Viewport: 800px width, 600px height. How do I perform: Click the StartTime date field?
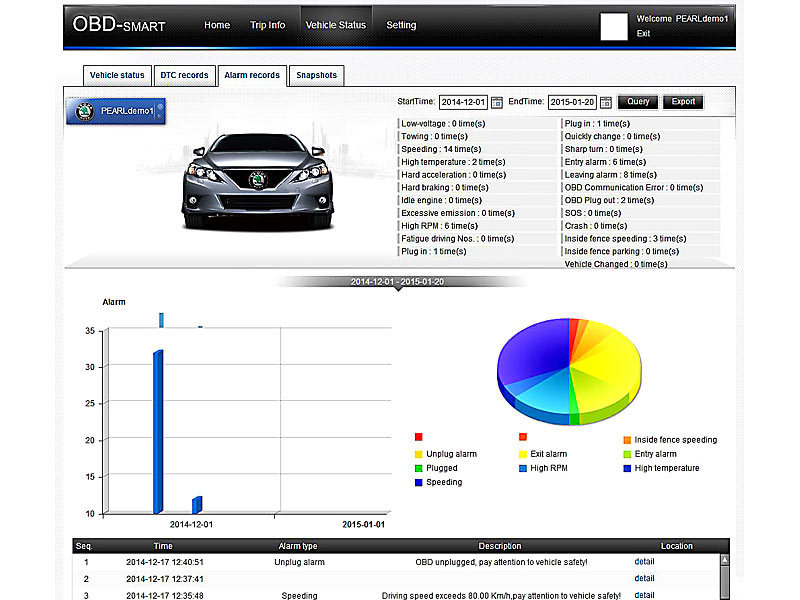[x=463, y=102]
